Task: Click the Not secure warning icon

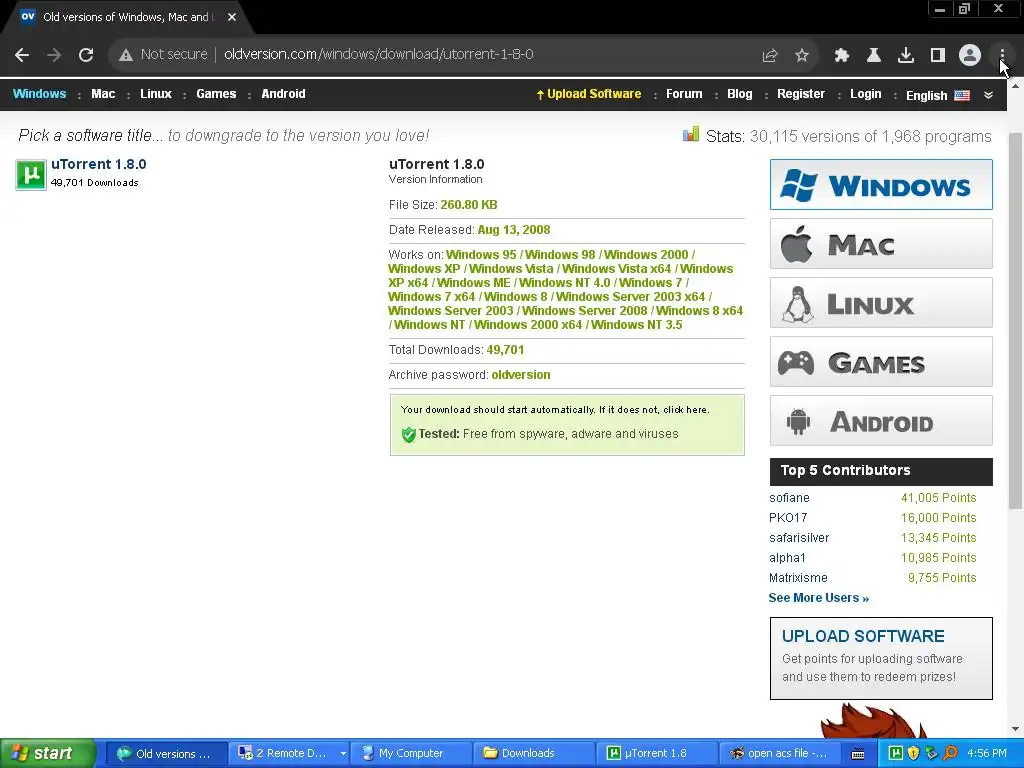Action: [x=126, y=55]
